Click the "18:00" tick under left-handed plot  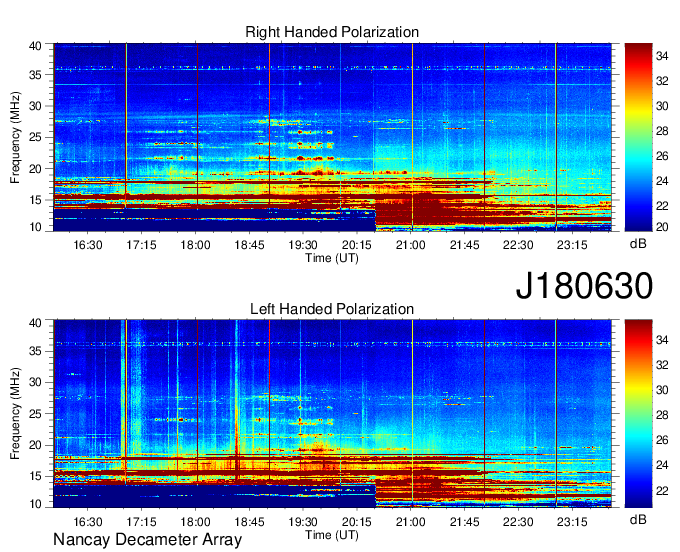[x=195, y=522]
